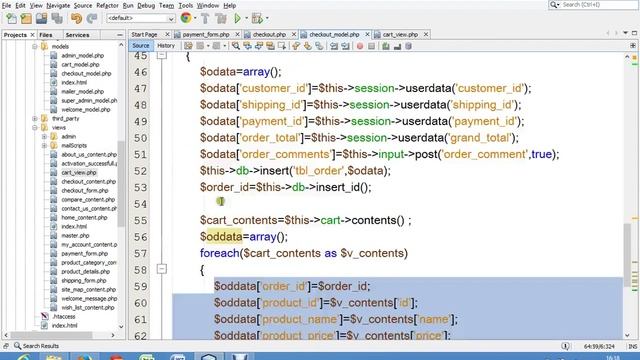This screenshot has width=640, height=360.
Task: Click Next Bookmark icon
Action: pos(307,46)
